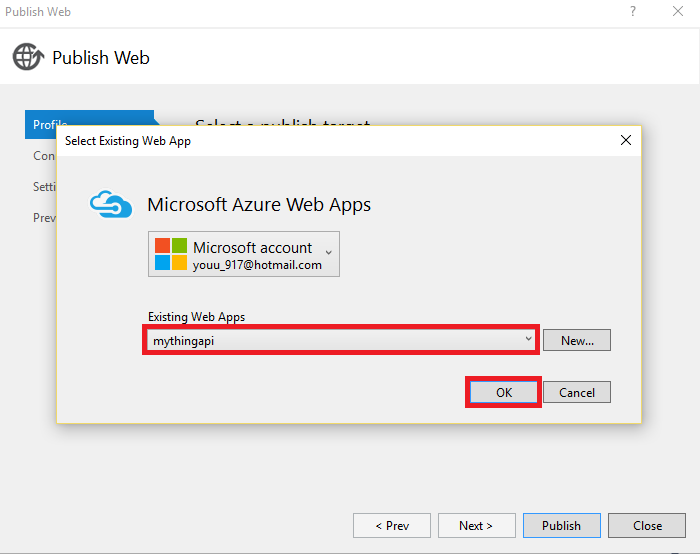Close the Publish Web window with X
Viewport: 700px width, 554px height.
[x=679, y=11]
